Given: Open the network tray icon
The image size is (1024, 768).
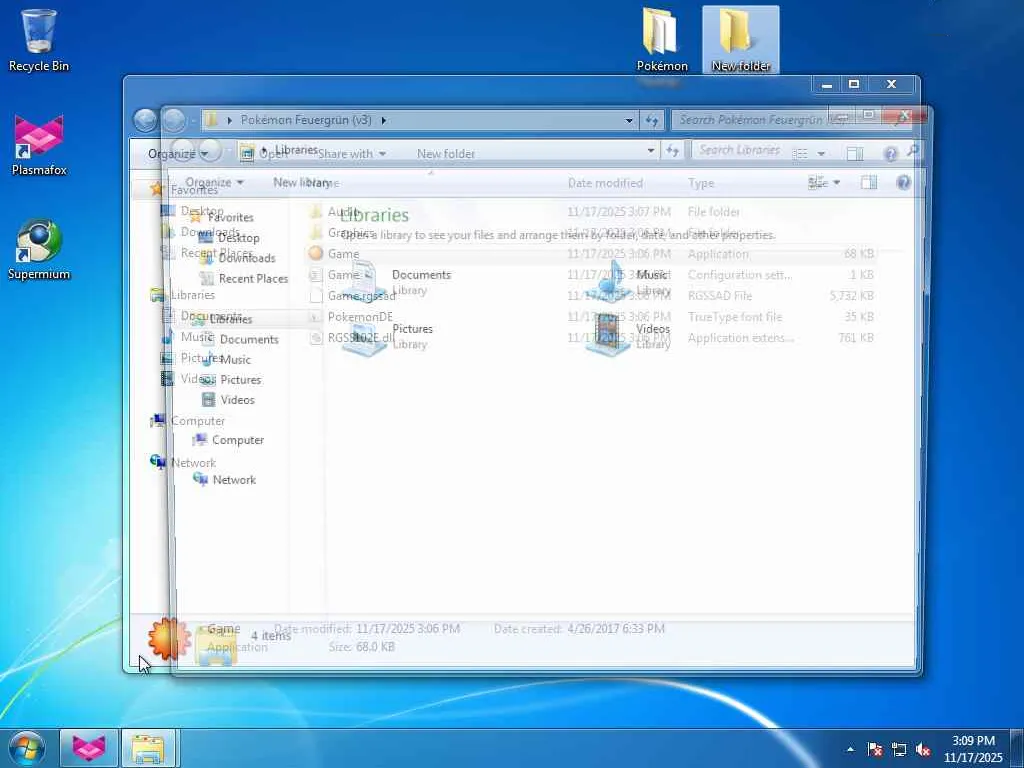Looking at the screenshot, I should pyautogui.click(x=899, y=749).
